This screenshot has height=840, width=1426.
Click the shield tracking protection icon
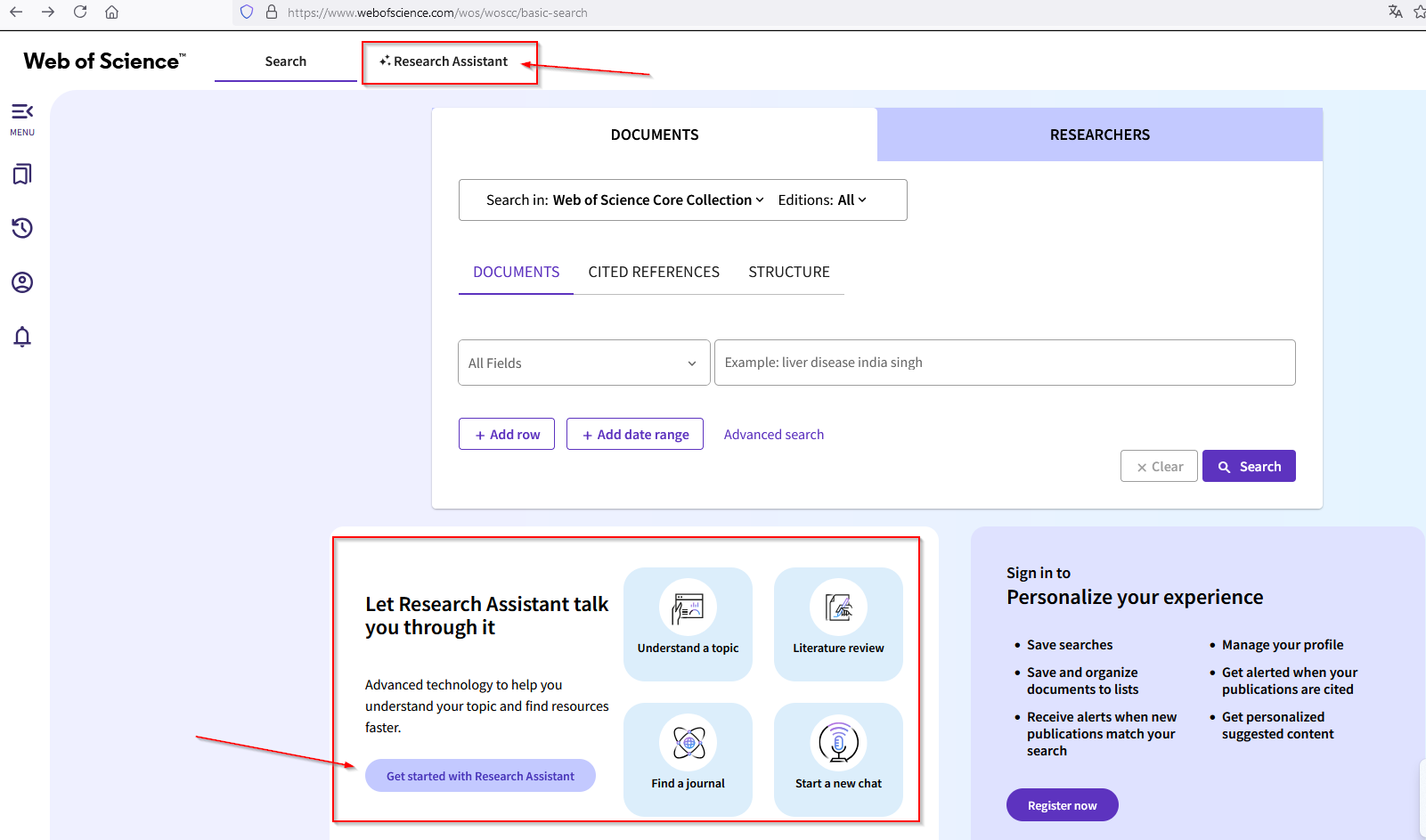coord(247,12)
